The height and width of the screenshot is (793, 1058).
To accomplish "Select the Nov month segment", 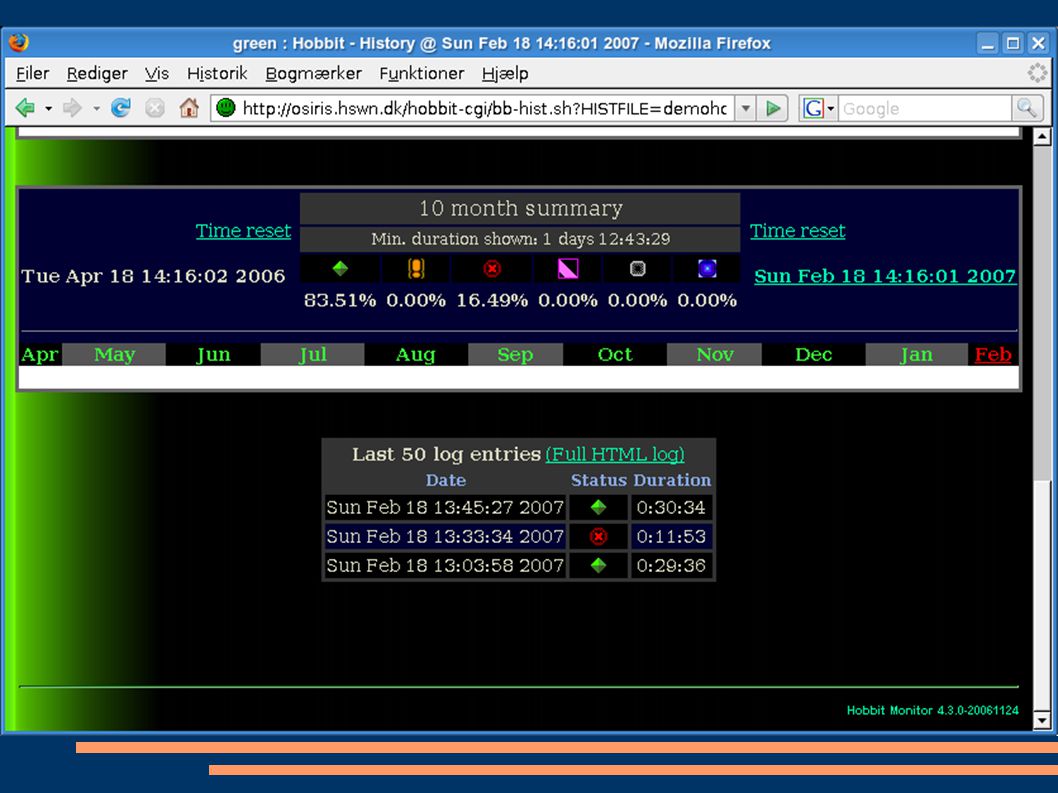I will 715,354.
